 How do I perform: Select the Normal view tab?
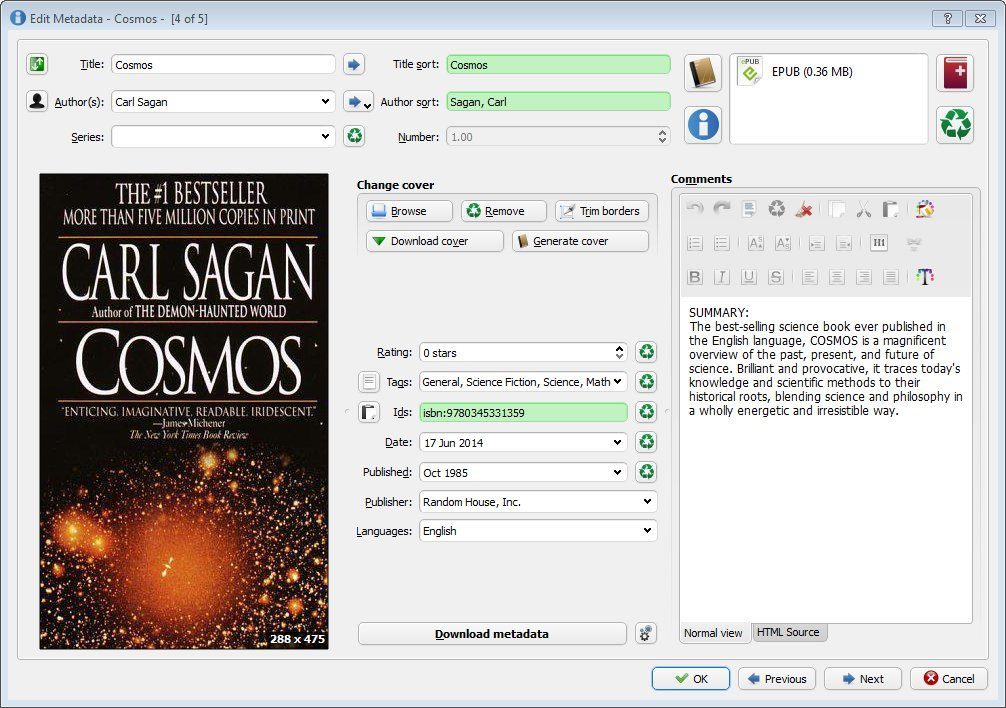coord(714,632)
